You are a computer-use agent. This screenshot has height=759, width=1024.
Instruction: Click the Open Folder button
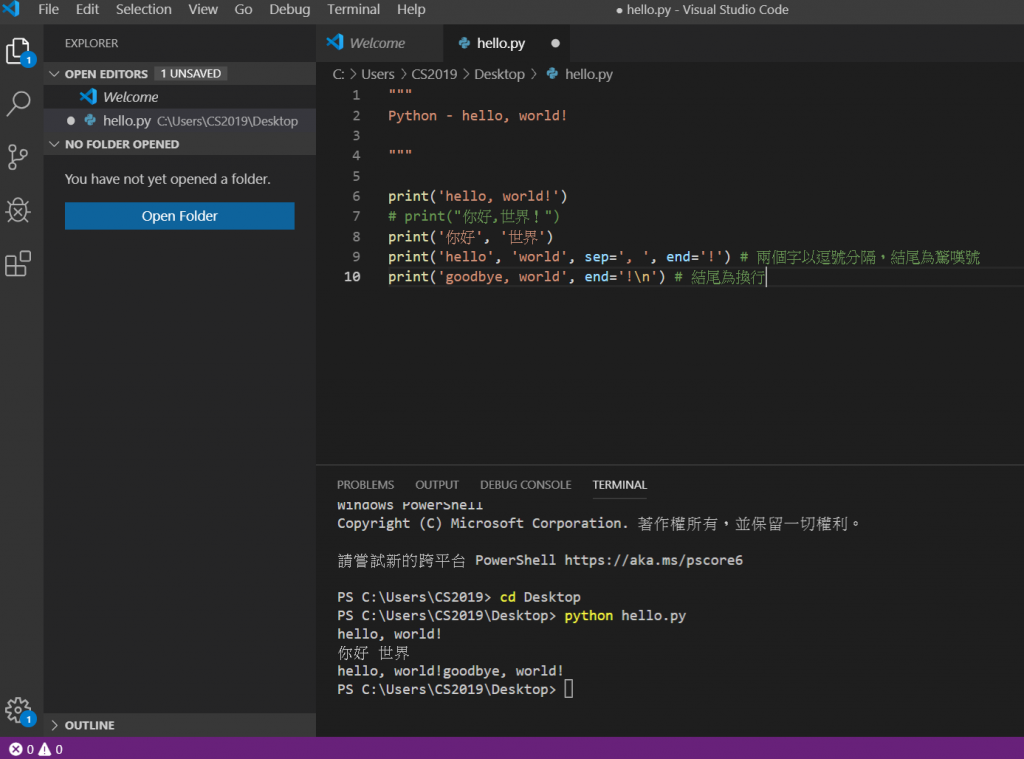(180, 216)
